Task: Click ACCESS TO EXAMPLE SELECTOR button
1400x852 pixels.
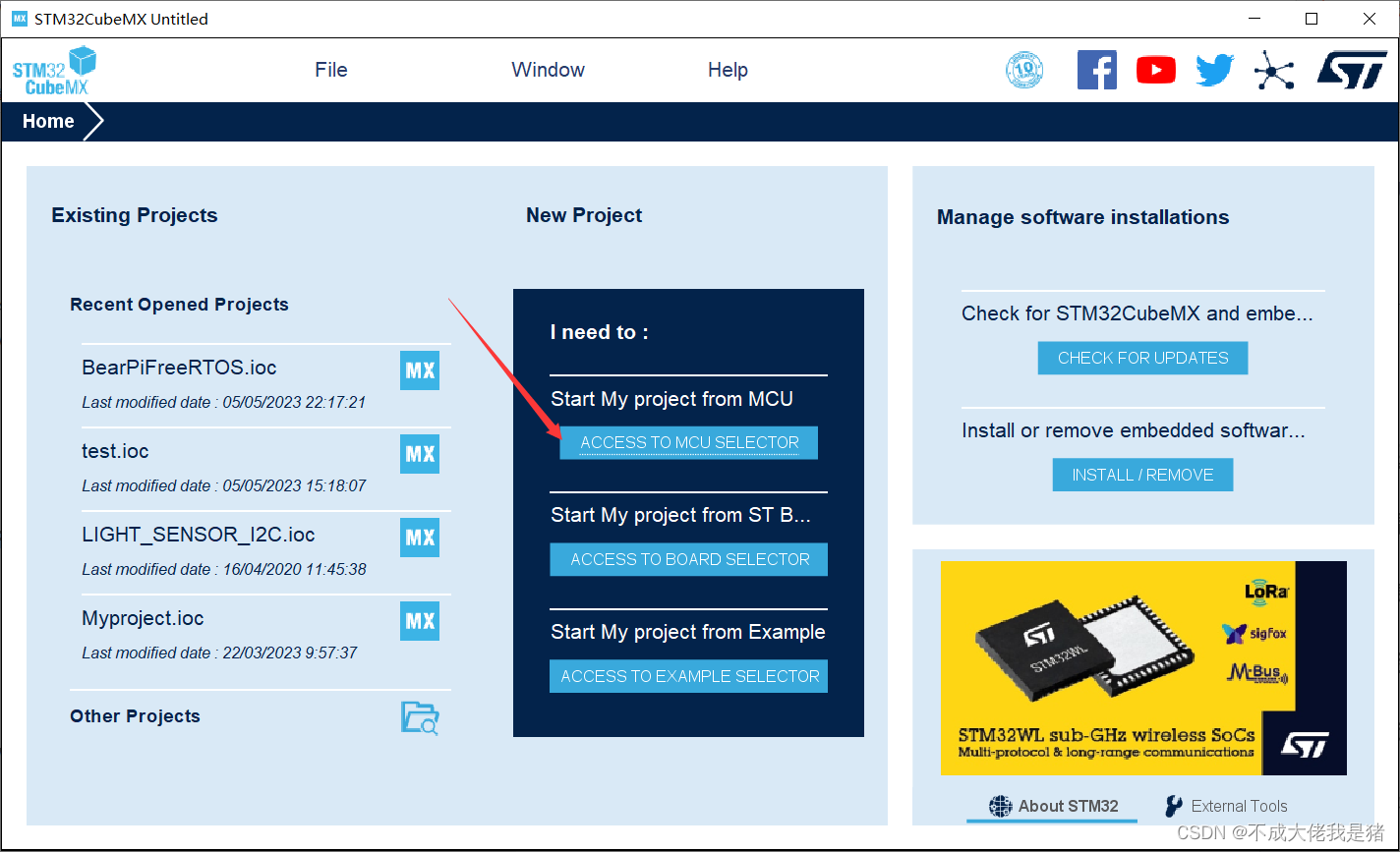Action: tap(689, 676)
